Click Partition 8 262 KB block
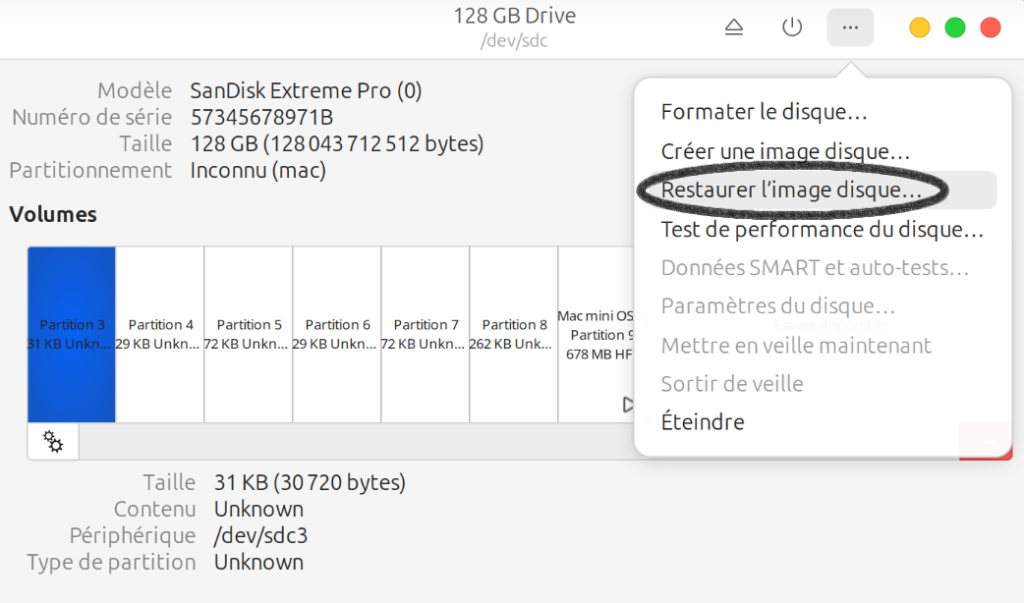This screenshot has width=1024, height=603. (514, 334)
